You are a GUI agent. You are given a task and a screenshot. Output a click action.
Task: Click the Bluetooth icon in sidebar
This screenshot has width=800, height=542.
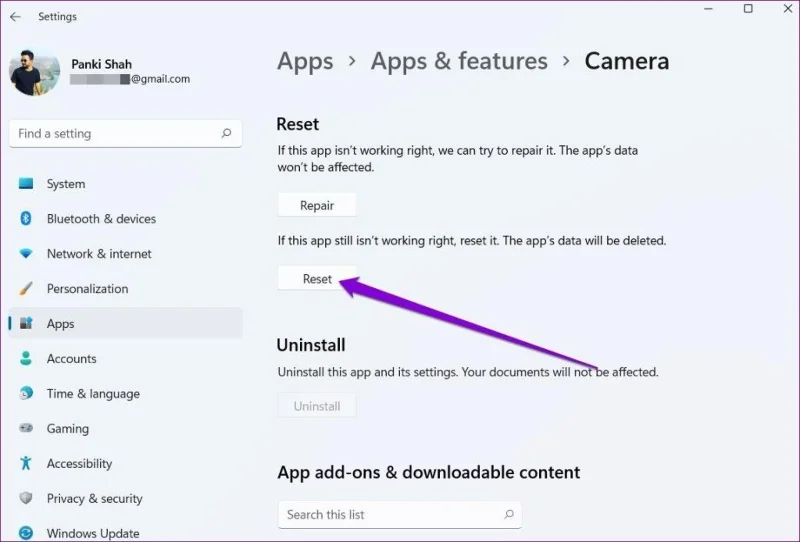pos(26,218)
